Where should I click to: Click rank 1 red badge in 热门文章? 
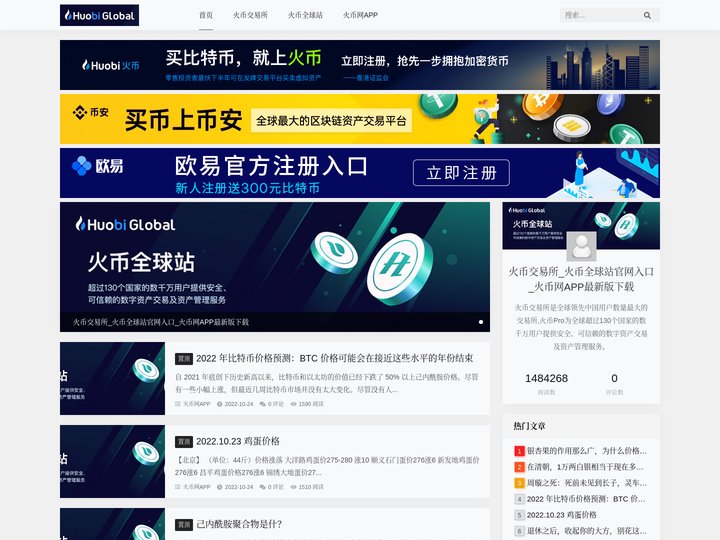[519, 451]
